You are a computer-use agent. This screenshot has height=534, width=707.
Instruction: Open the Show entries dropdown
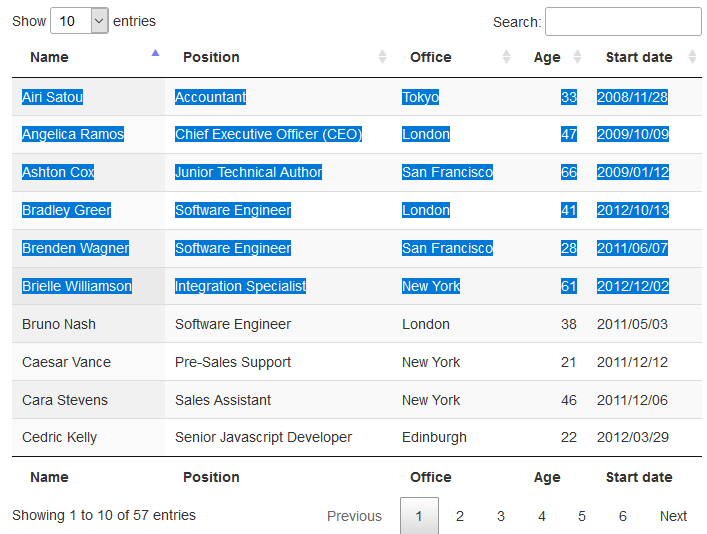tap(79, 21)
